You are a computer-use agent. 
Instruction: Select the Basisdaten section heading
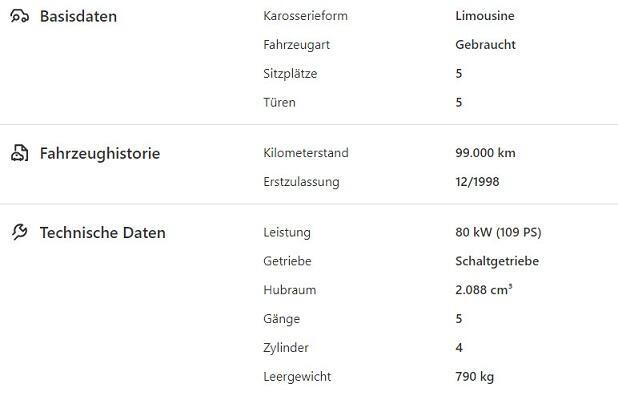pos(78,17)
